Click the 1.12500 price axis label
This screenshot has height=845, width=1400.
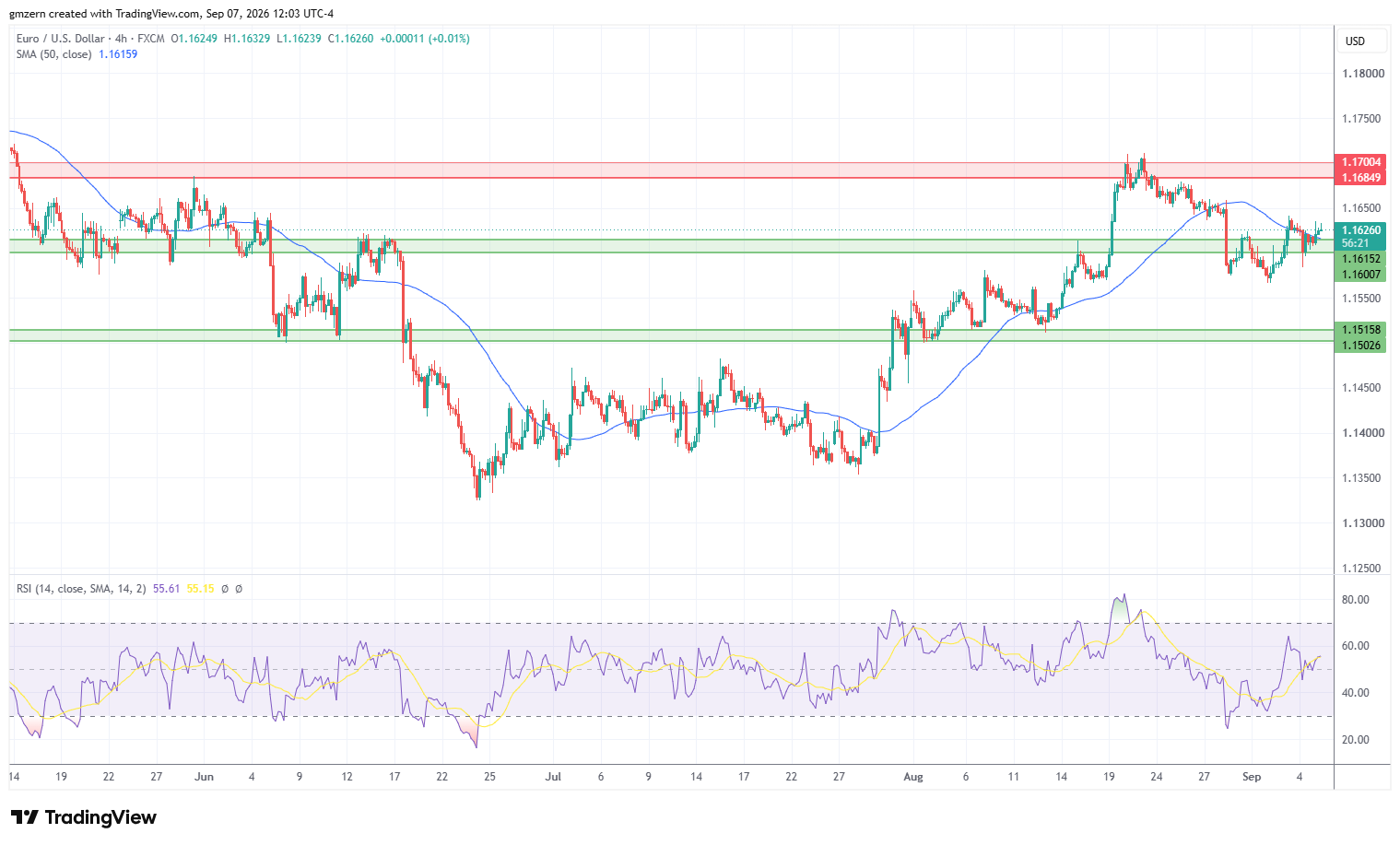tap(1361, 569)
